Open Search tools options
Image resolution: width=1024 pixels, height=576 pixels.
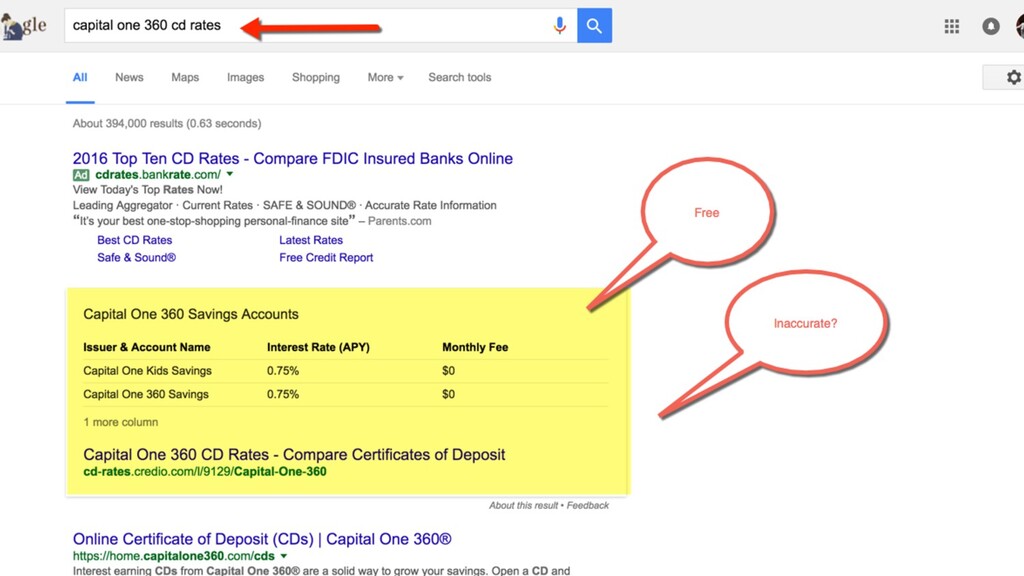[460, 77]
